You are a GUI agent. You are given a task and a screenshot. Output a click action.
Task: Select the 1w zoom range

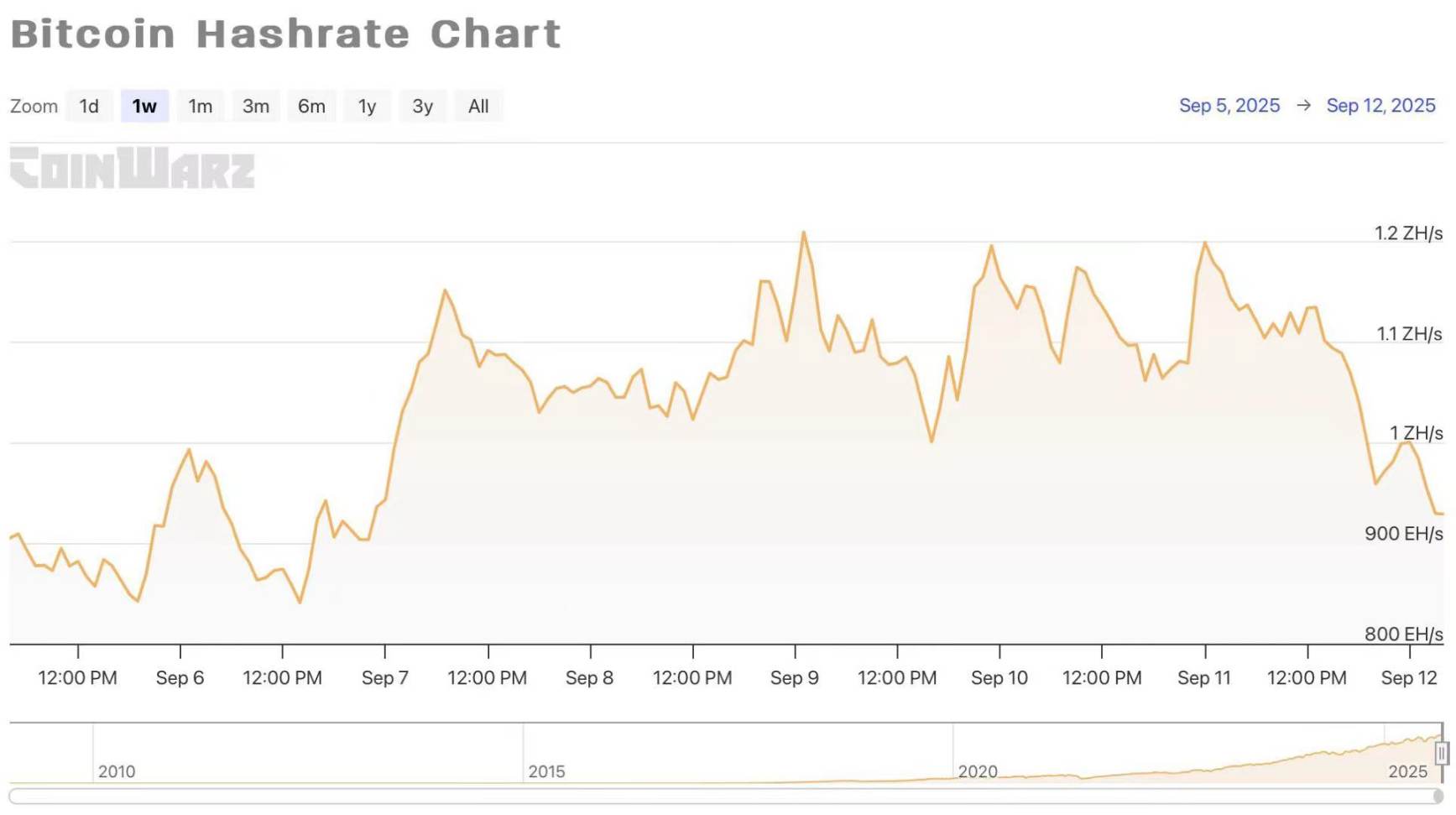(x=144, y=107)
